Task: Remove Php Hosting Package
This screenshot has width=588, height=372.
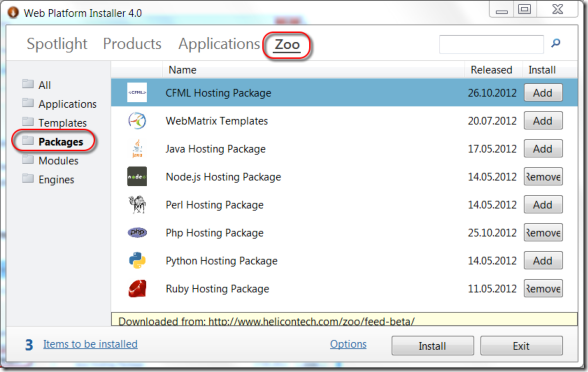Action: pos(543,233)
